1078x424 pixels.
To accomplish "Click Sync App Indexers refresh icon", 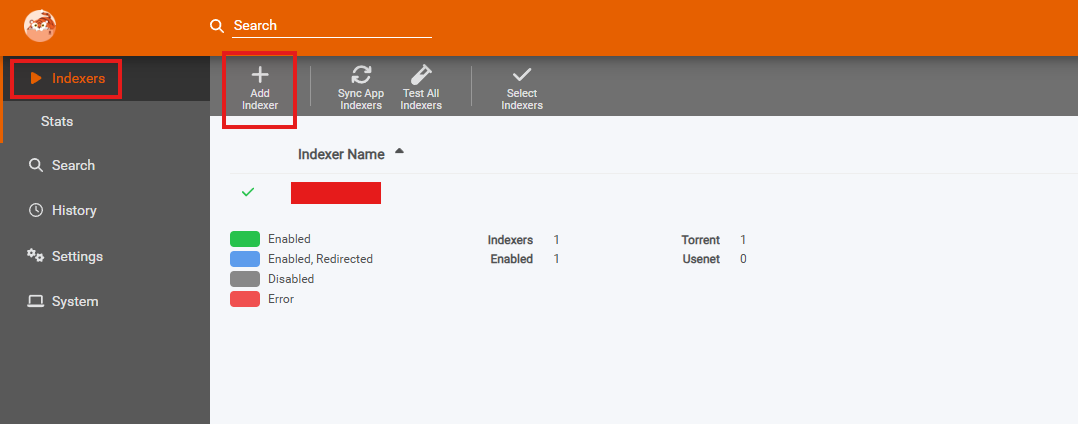I will [361, 75].
